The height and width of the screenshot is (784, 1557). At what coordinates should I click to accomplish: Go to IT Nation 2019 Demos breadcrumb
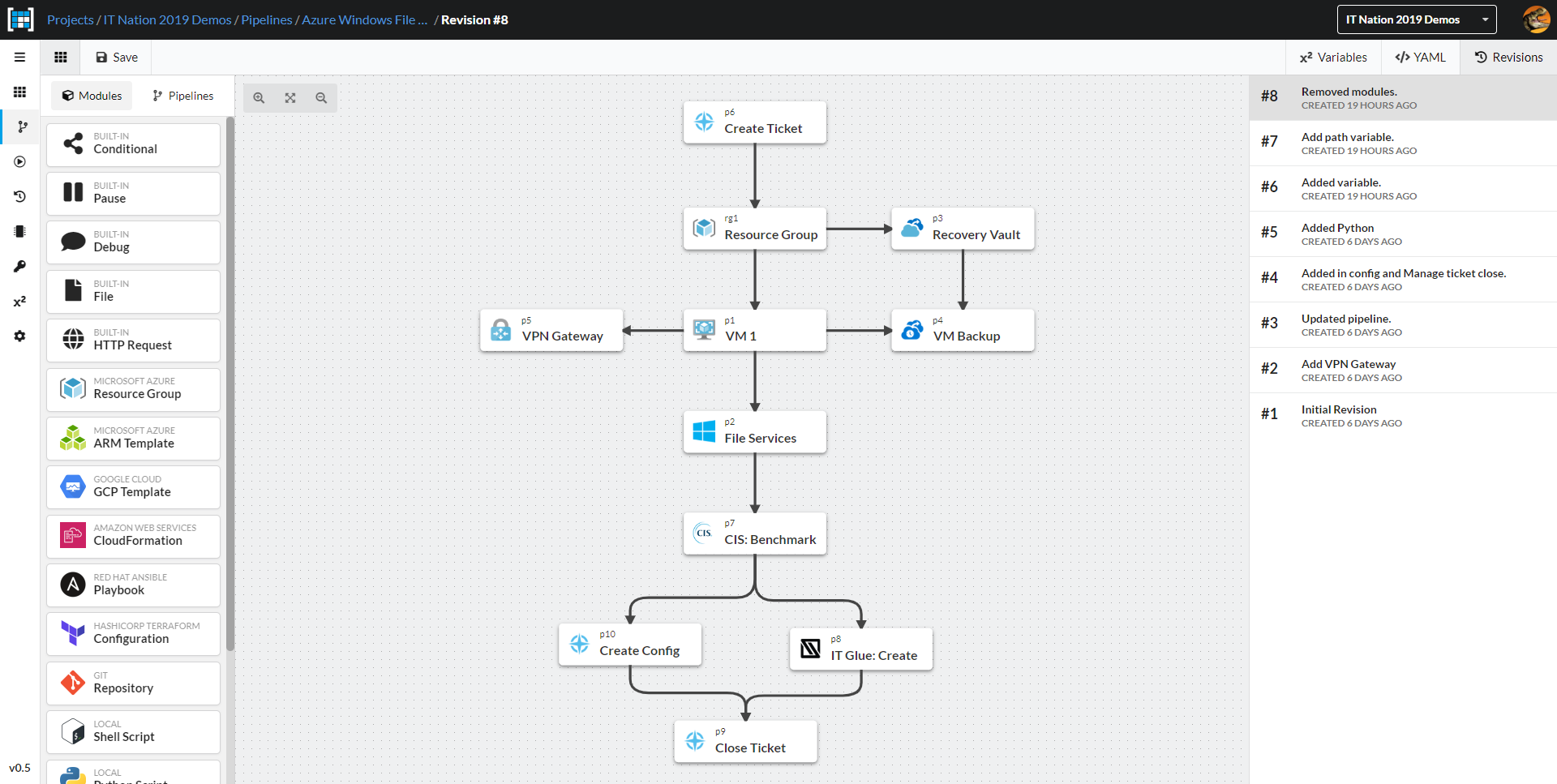pyautogui.click(x=168, y=19)
